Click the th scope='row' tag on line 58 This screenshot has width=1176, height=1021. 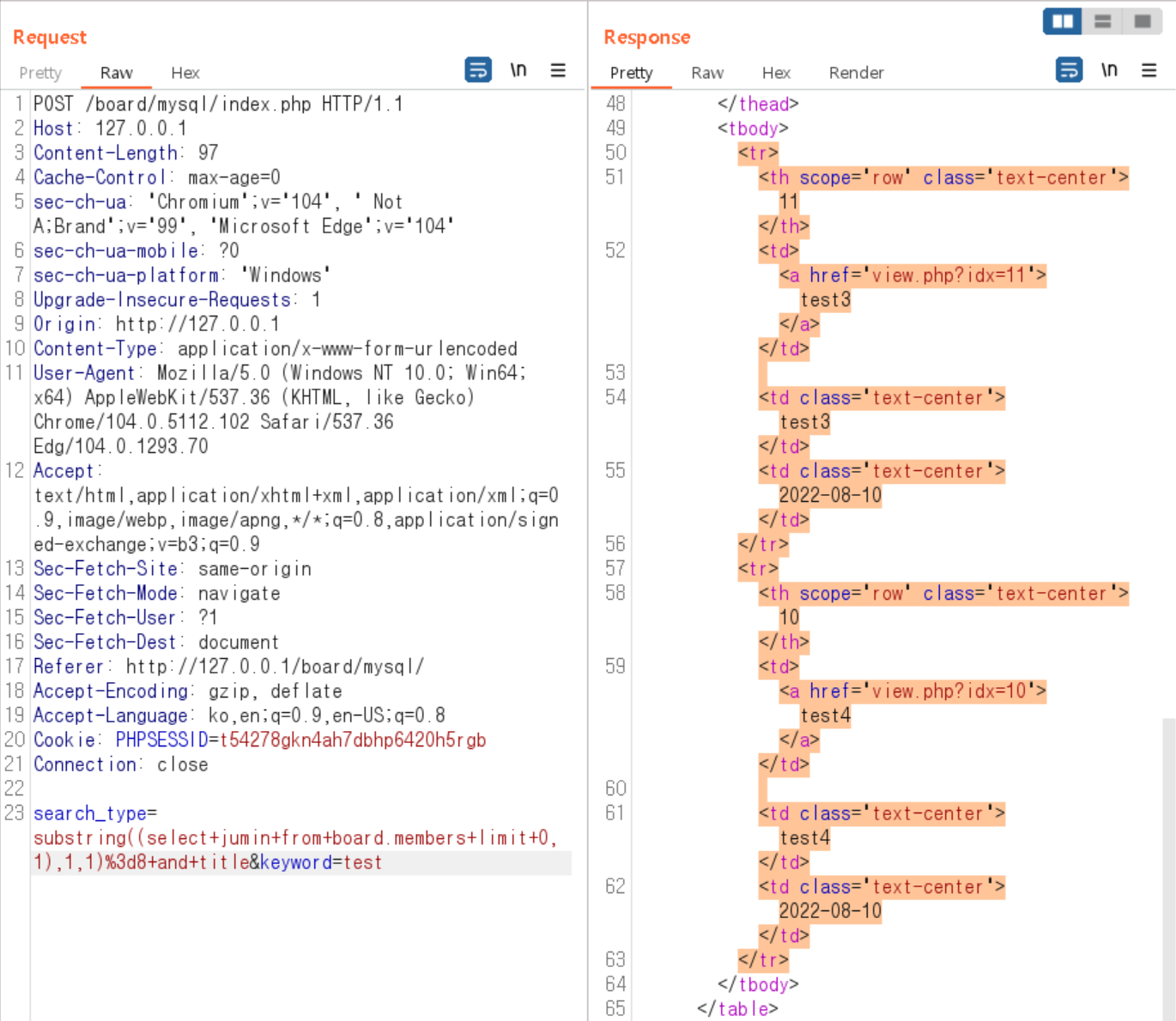[943, 594]
